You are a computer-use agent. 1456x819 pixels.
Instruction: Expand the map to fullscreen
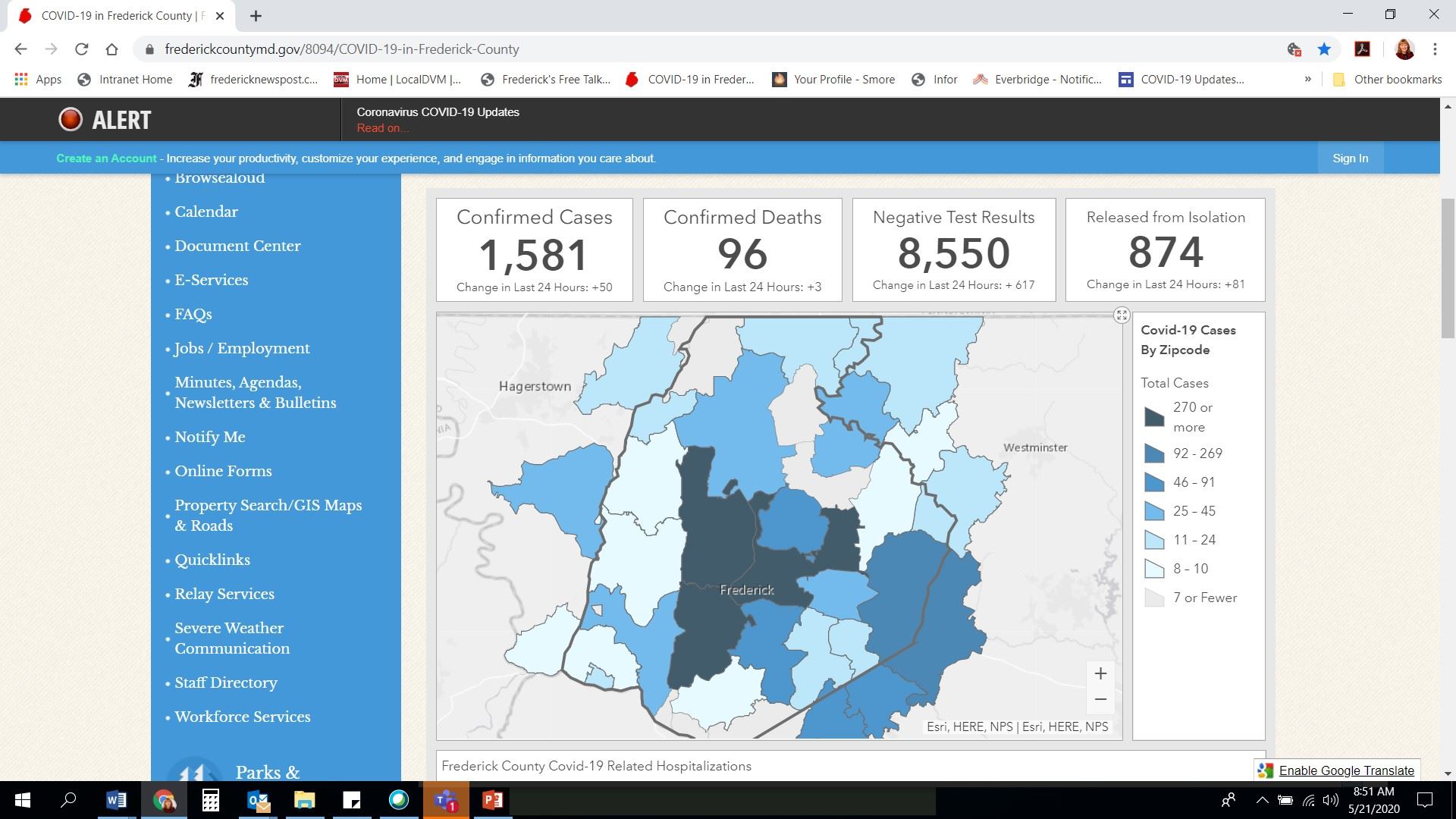click(1121, 315)
